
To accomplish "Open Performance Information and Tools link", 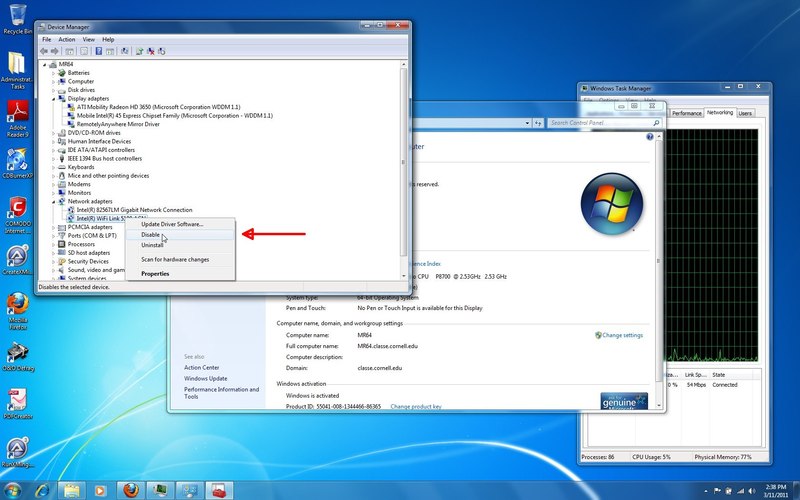I will 221,393.
